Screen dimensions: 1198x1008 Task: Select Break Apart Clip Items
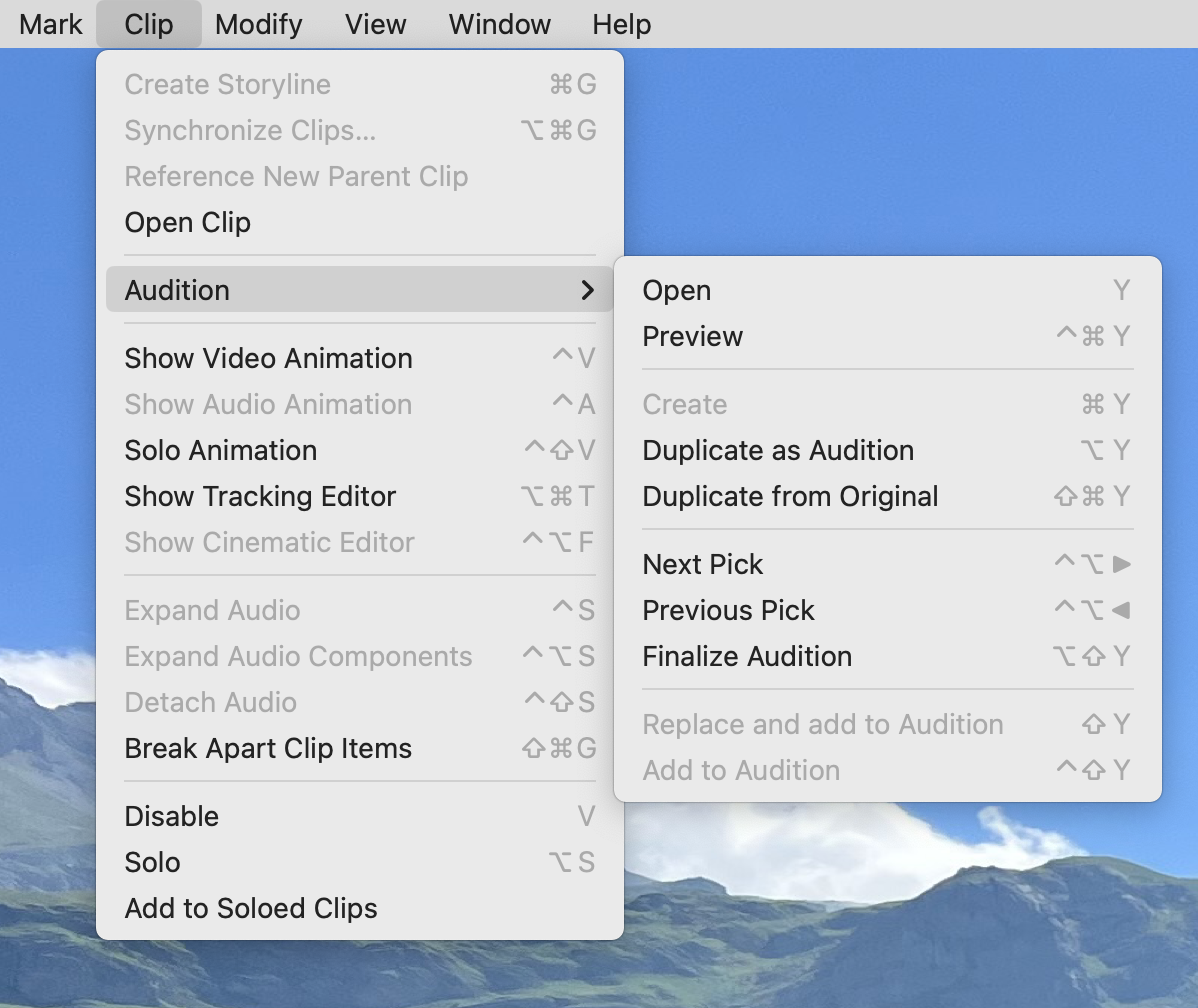tap(360, 748)
